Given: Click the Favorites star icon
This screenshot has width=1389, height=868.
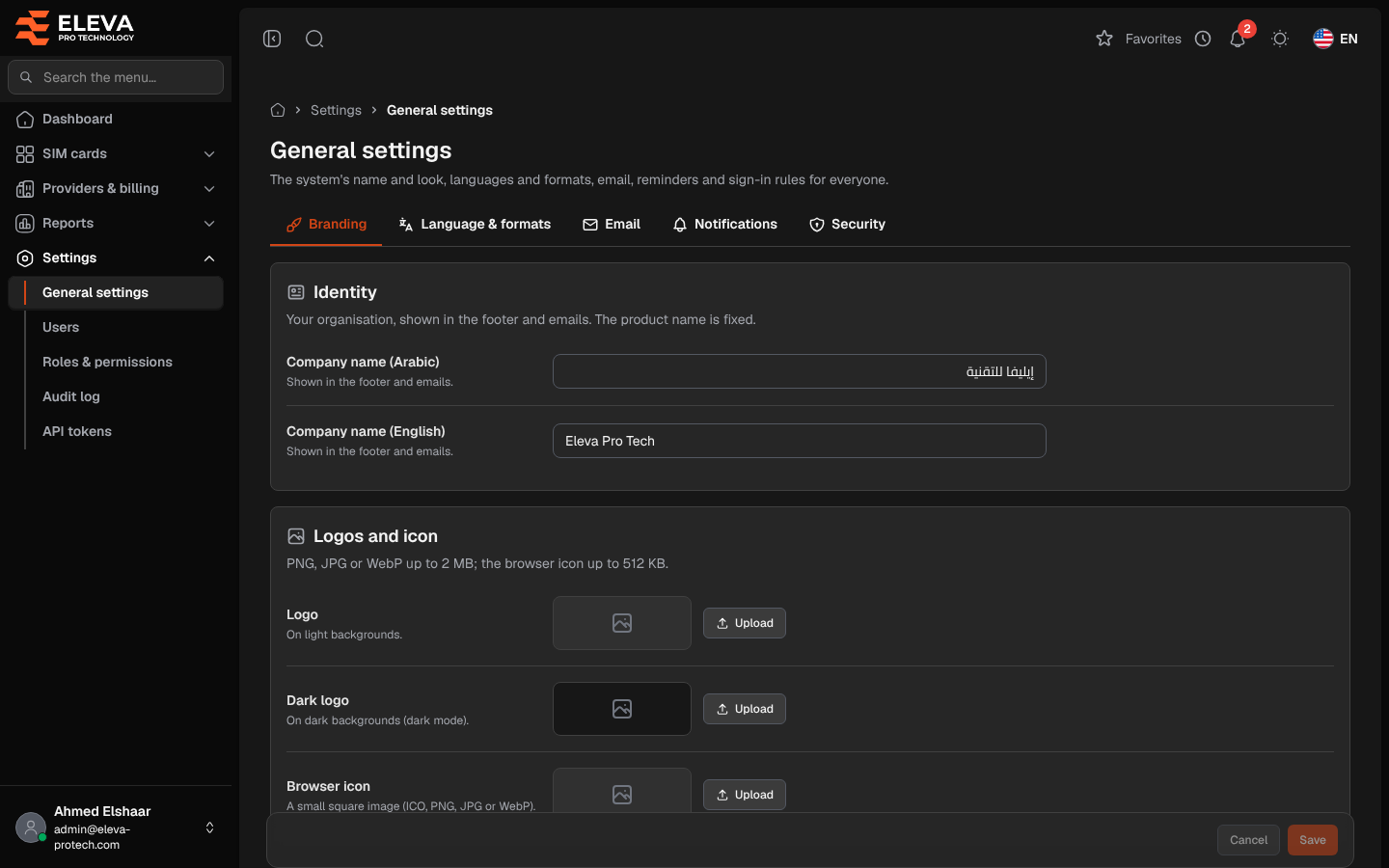Looking at the screenshot, I should tap(1104, 39).
